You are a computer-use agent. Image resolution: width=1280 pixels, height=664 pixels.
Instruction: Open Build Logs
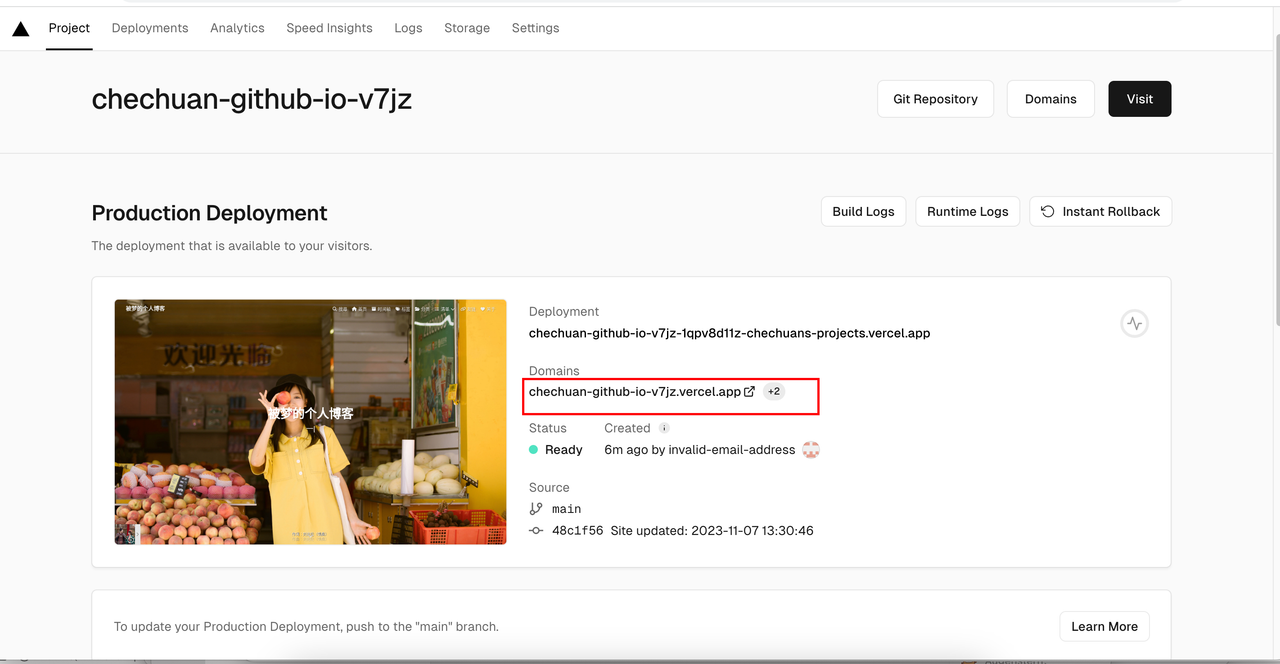(x=864, y=211)
